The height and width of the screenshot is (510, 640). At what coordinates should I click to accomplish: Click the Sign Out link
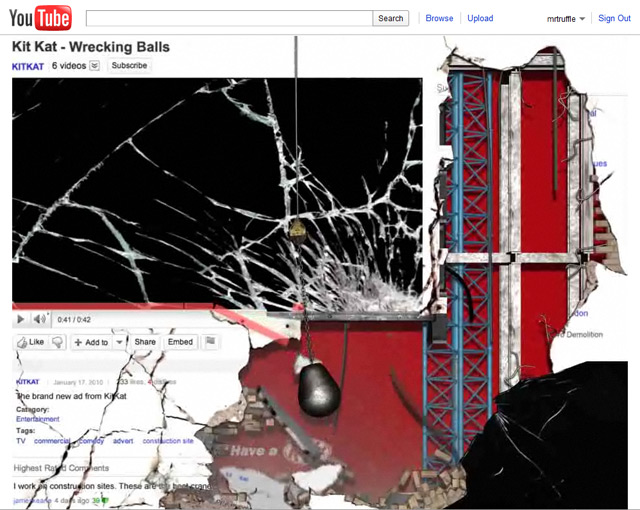[x=614, y=18]
